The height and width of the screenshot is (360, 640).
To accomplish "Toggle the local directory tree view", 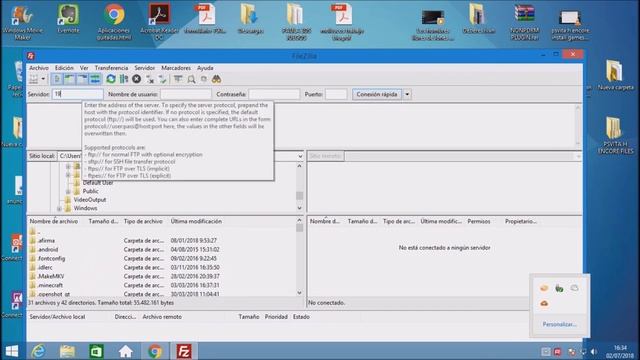I will [x=69, y=79].
